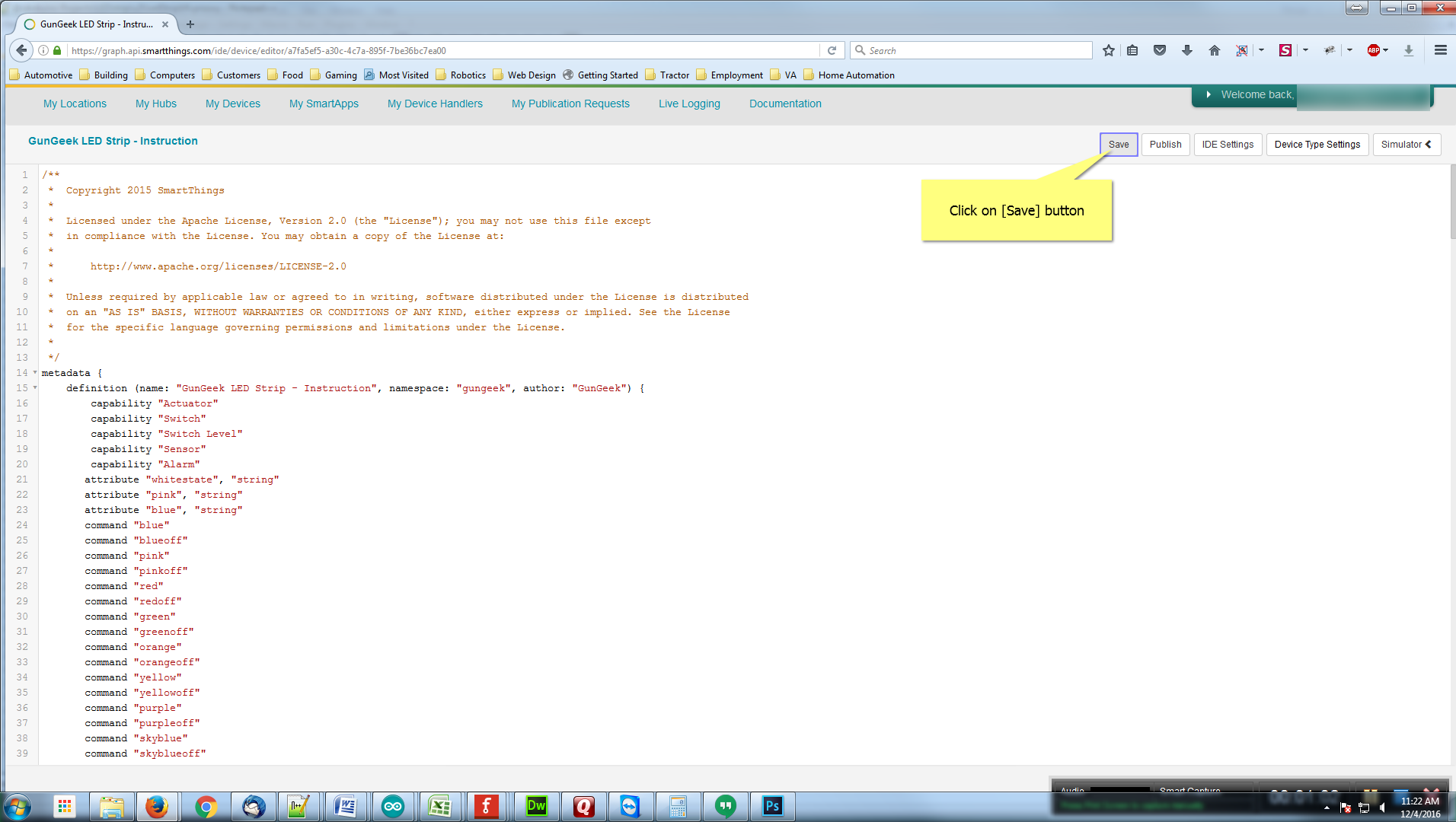Image resolution: width=1456 pixels, height=822 pixels.
Task: Open File Explorer from taskbar
Action: [x=112, y=807]
